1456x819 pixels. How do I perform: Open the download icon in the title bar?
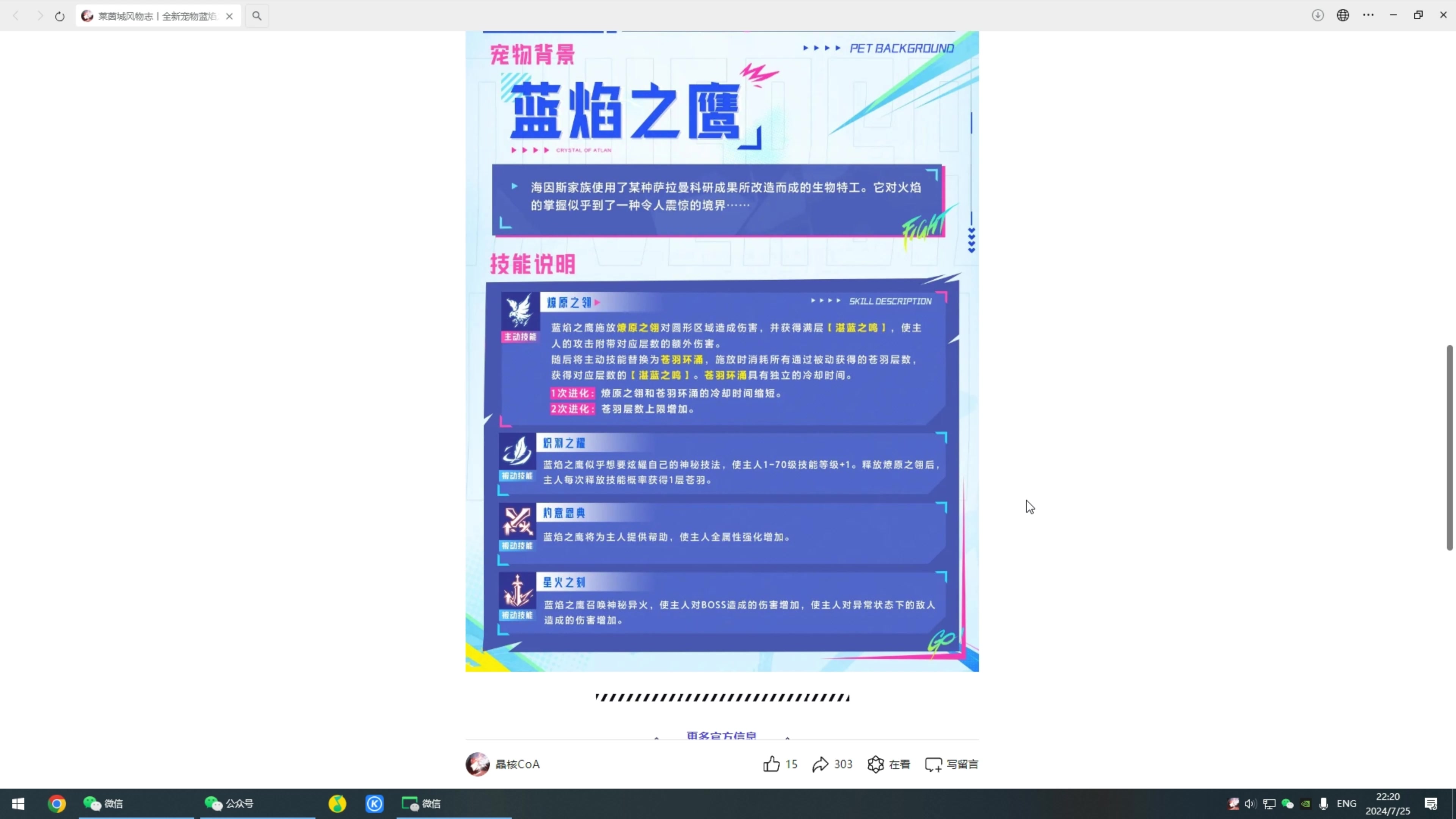tap(1318, 15)
